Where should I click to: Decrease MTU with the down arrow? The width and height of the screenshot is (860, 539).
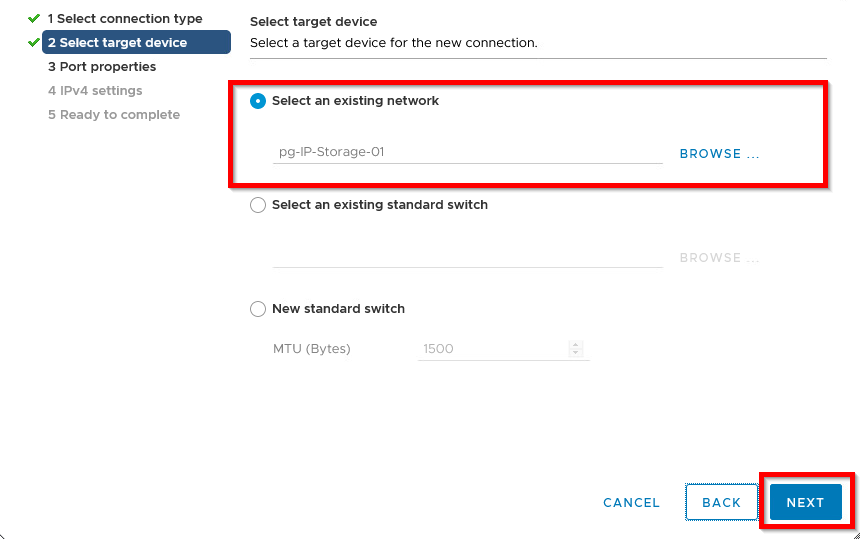(x=575, y=353)
